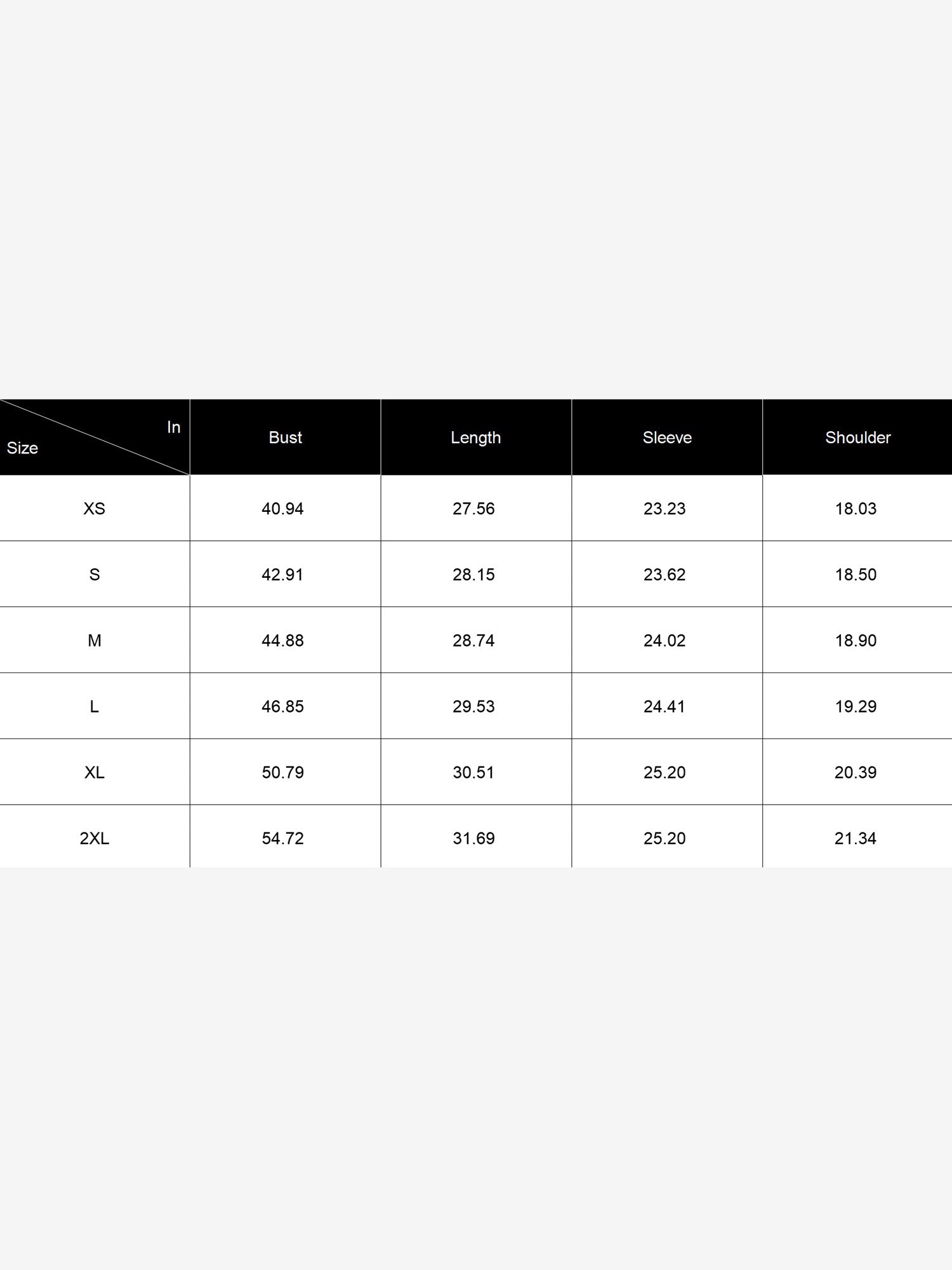Select sleeve value 24.02 for M
This screenshot has width=952, height=1270.
(664, 641)
